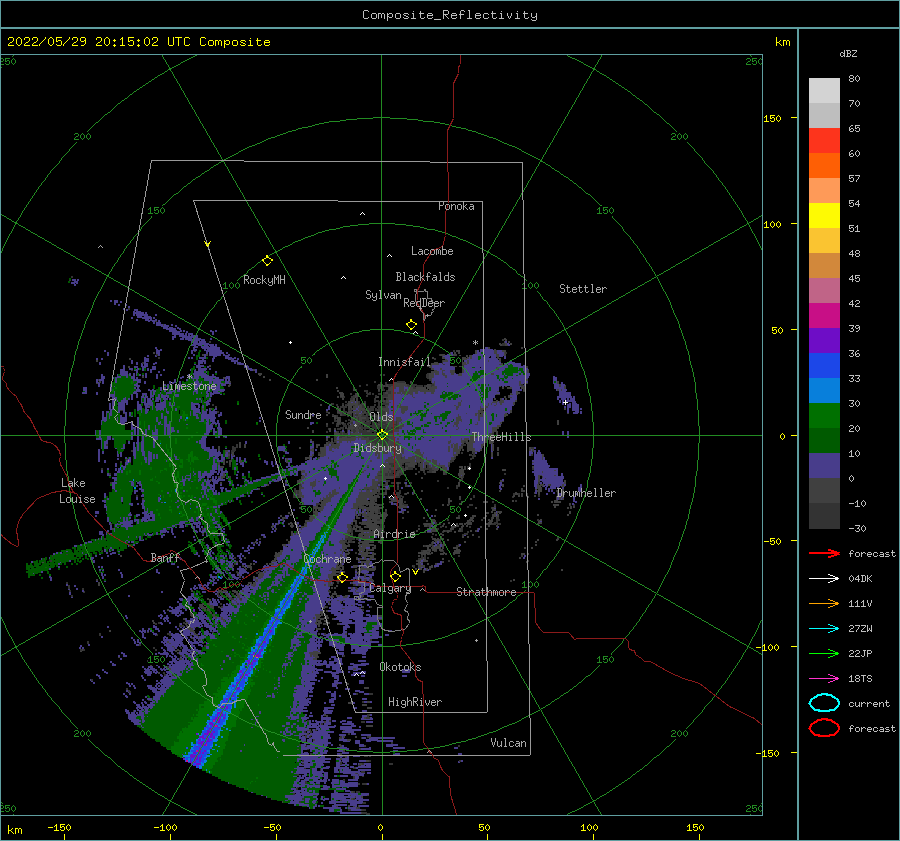Click the red forecast arrow in legend

click(x=824, y=553)
